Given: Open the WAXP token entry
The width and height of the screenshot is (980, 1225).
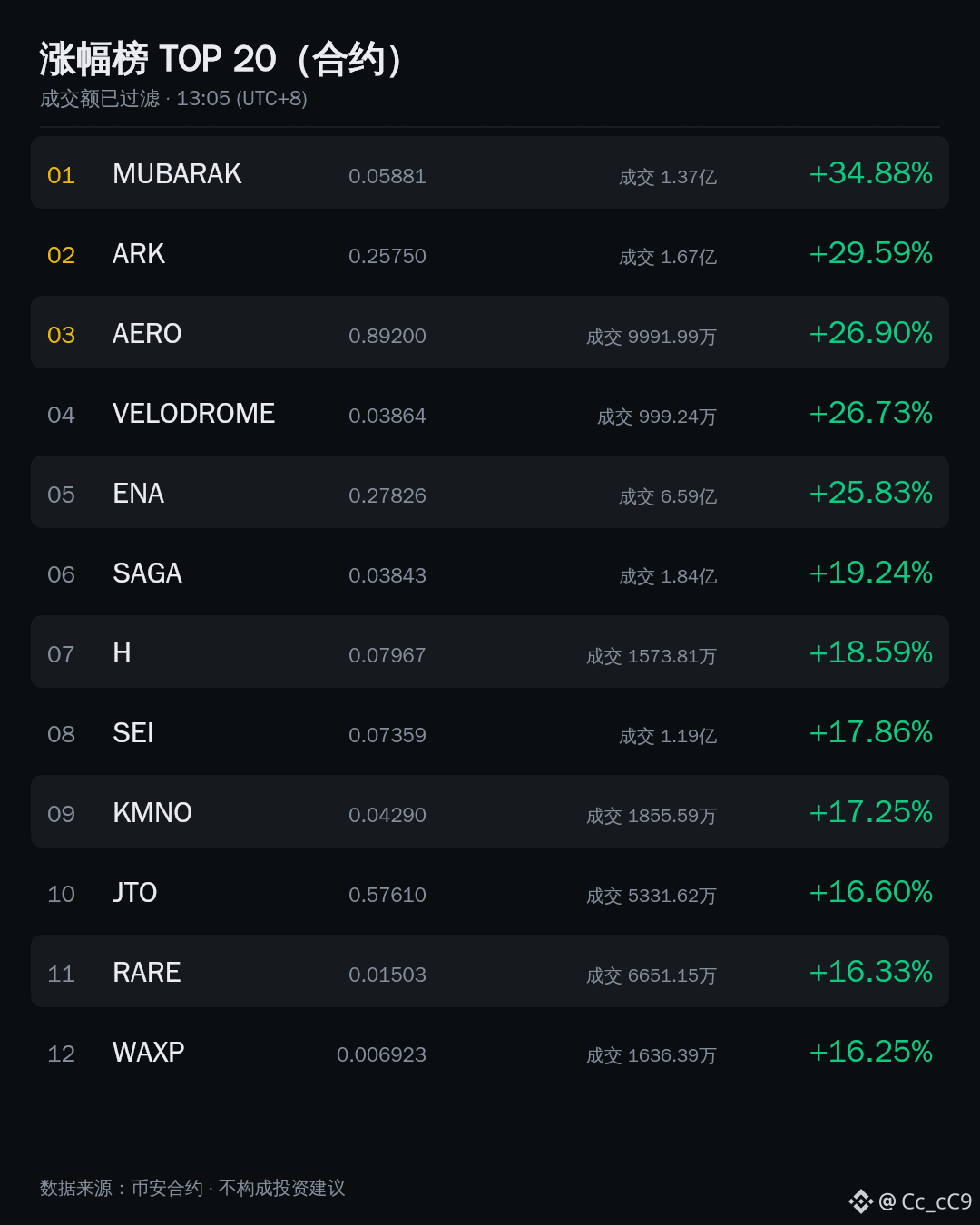Looking at the screenshot, I should pos(490,1051).
